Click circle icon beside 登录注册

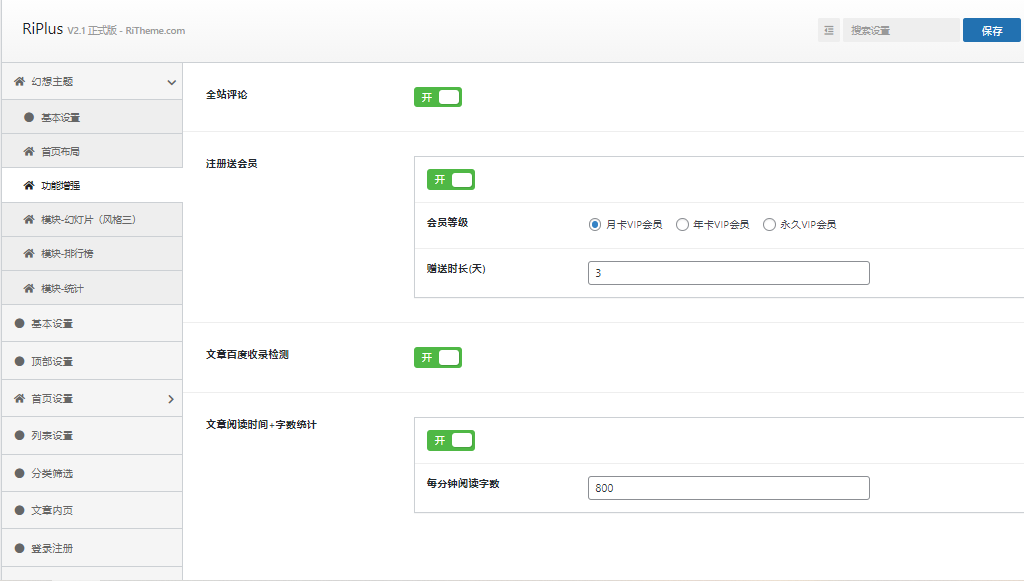19,548
